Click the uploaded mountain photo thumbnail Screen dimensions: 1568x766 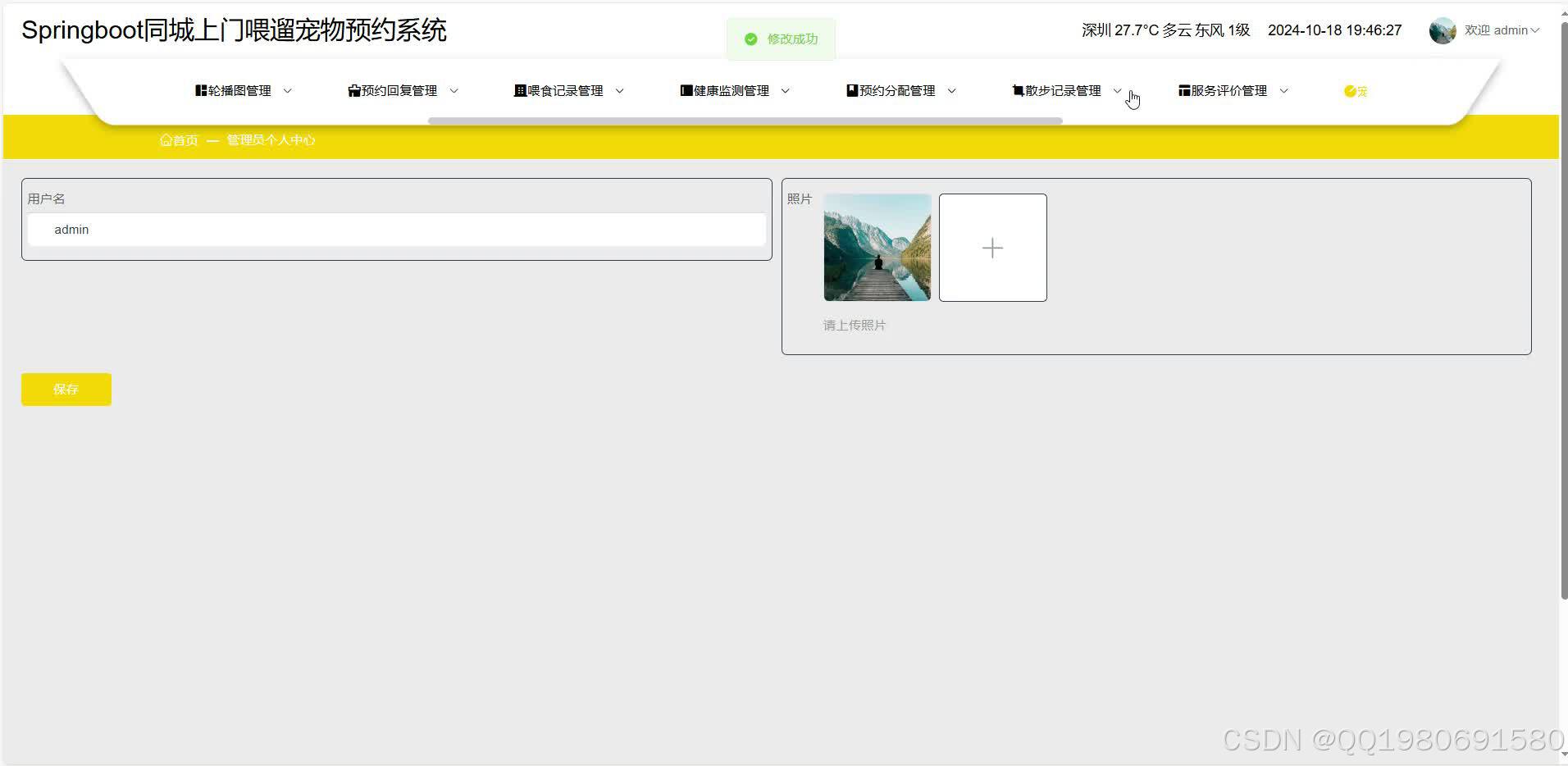[877, 247]
